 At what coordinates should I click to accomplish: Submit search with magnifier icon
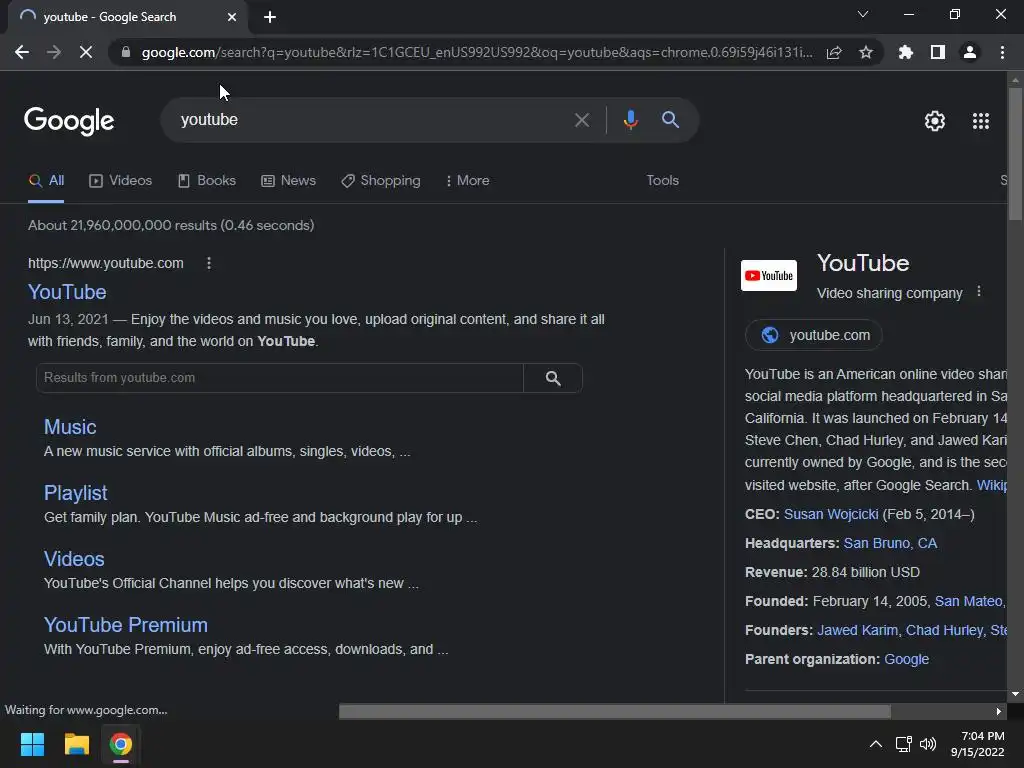[670, 120]
